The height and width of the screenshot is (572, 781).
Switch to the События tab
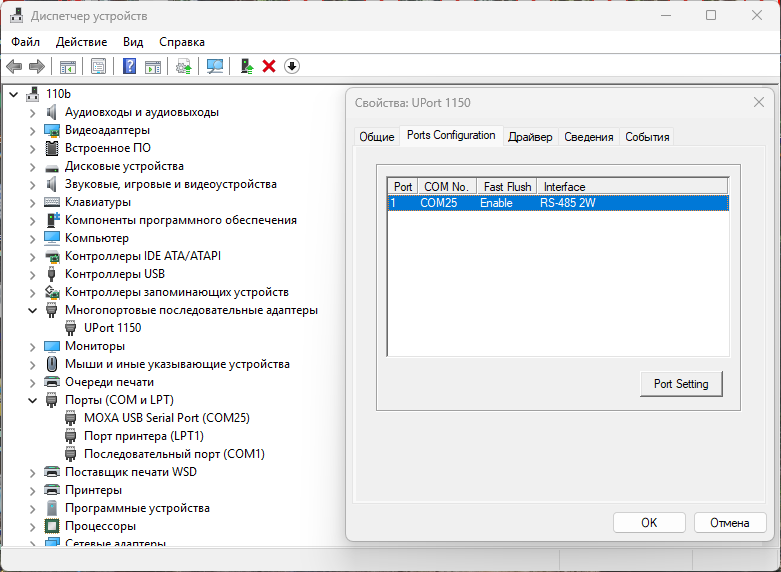click(647, 137)
